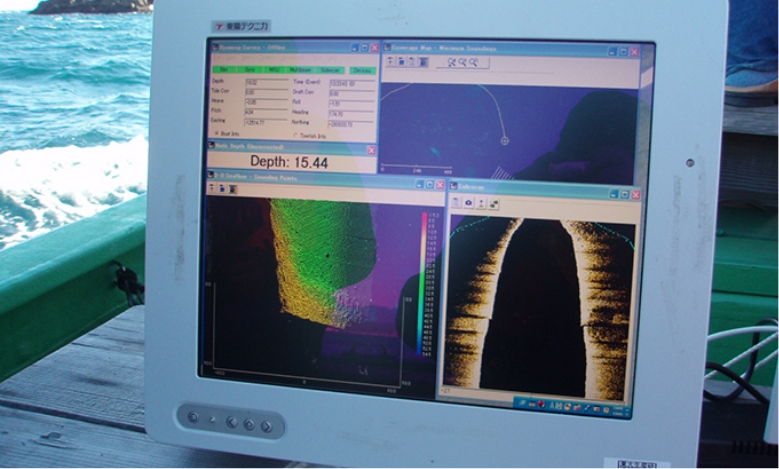
Task: Select the Boat Info radio button
Action: (x=218, y=133)
